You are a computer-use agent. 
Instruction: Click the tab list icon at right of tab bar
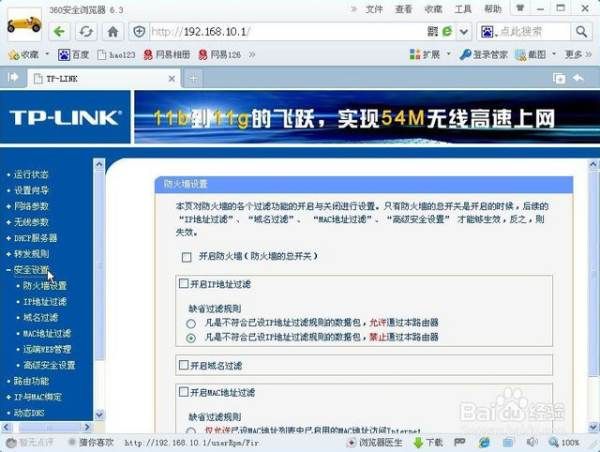tap(559, 78)
